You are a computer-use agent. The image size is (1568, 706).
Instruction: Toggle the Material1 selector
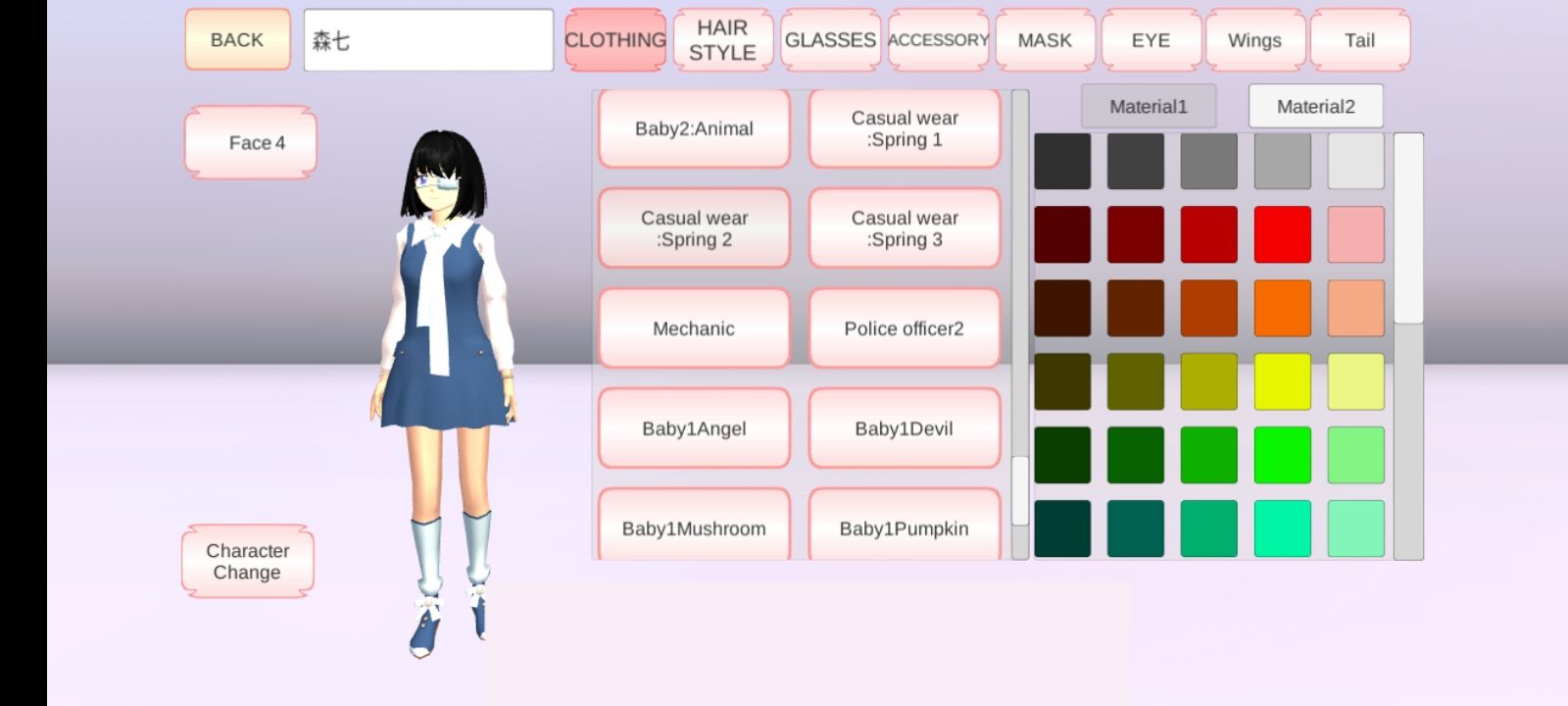pyautogui.click(x=1148, y=106)
